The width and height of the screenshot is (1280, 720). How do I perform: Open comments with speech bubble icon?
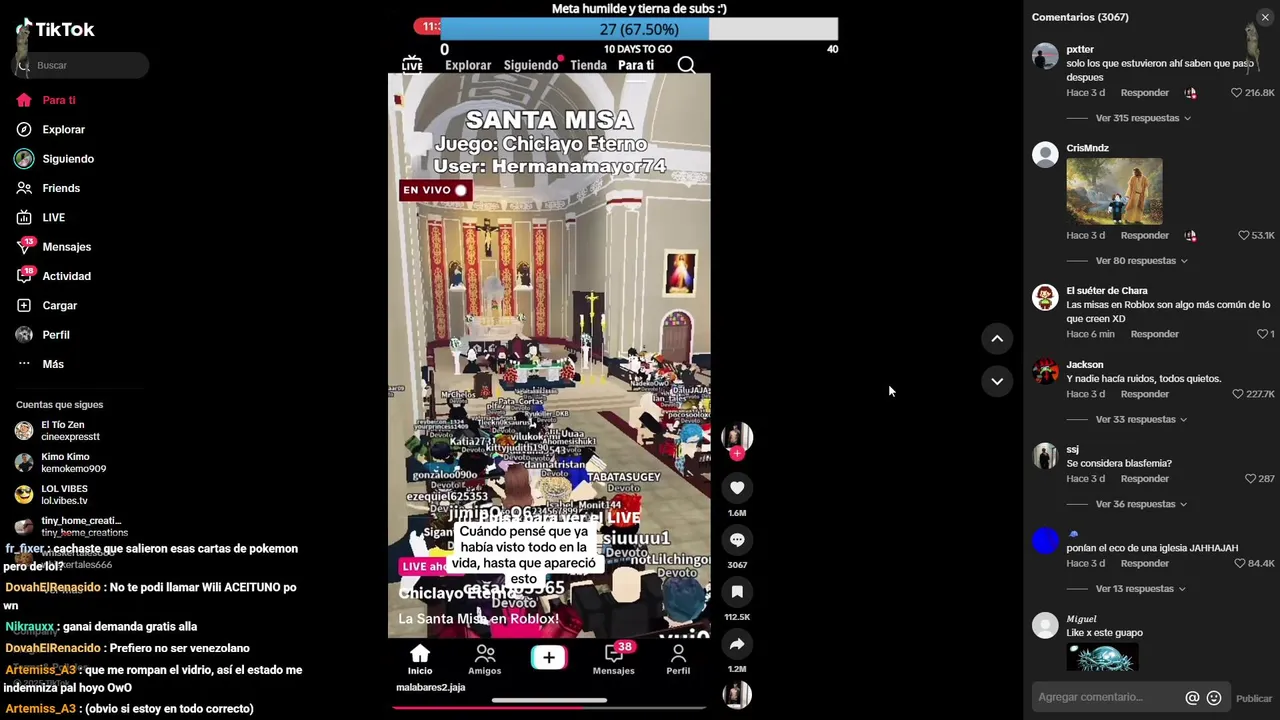(737, 540)
